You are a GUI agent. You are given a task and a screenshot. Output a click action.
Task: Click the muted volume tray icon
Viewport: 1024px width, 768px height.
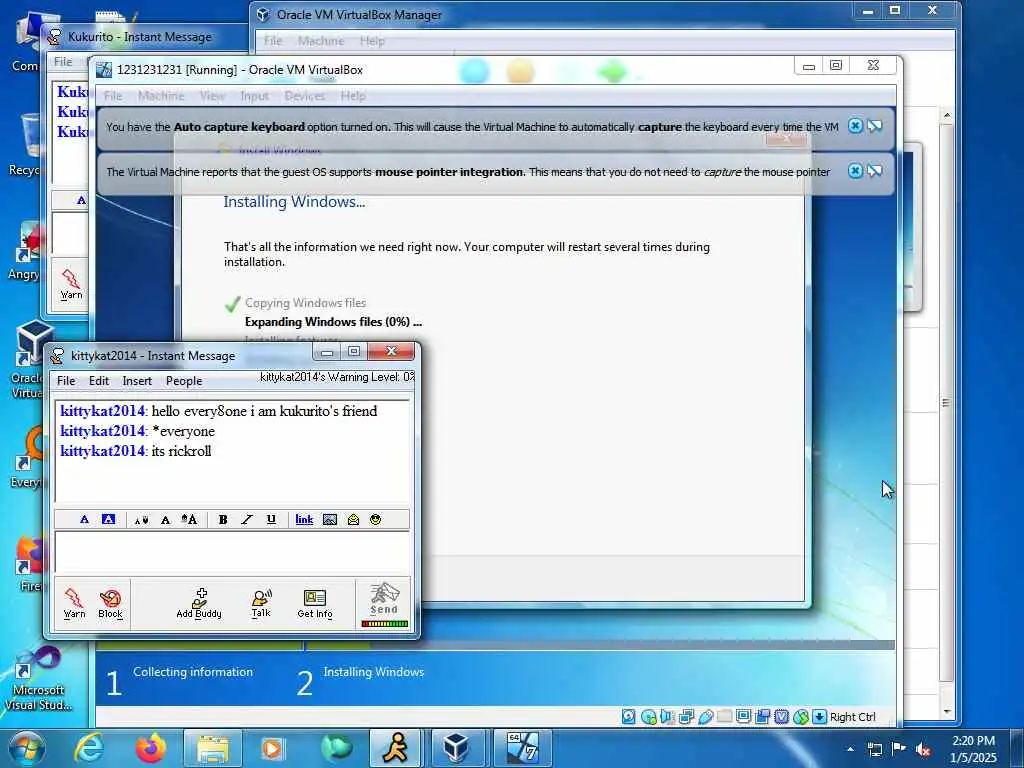click(923, 749)
